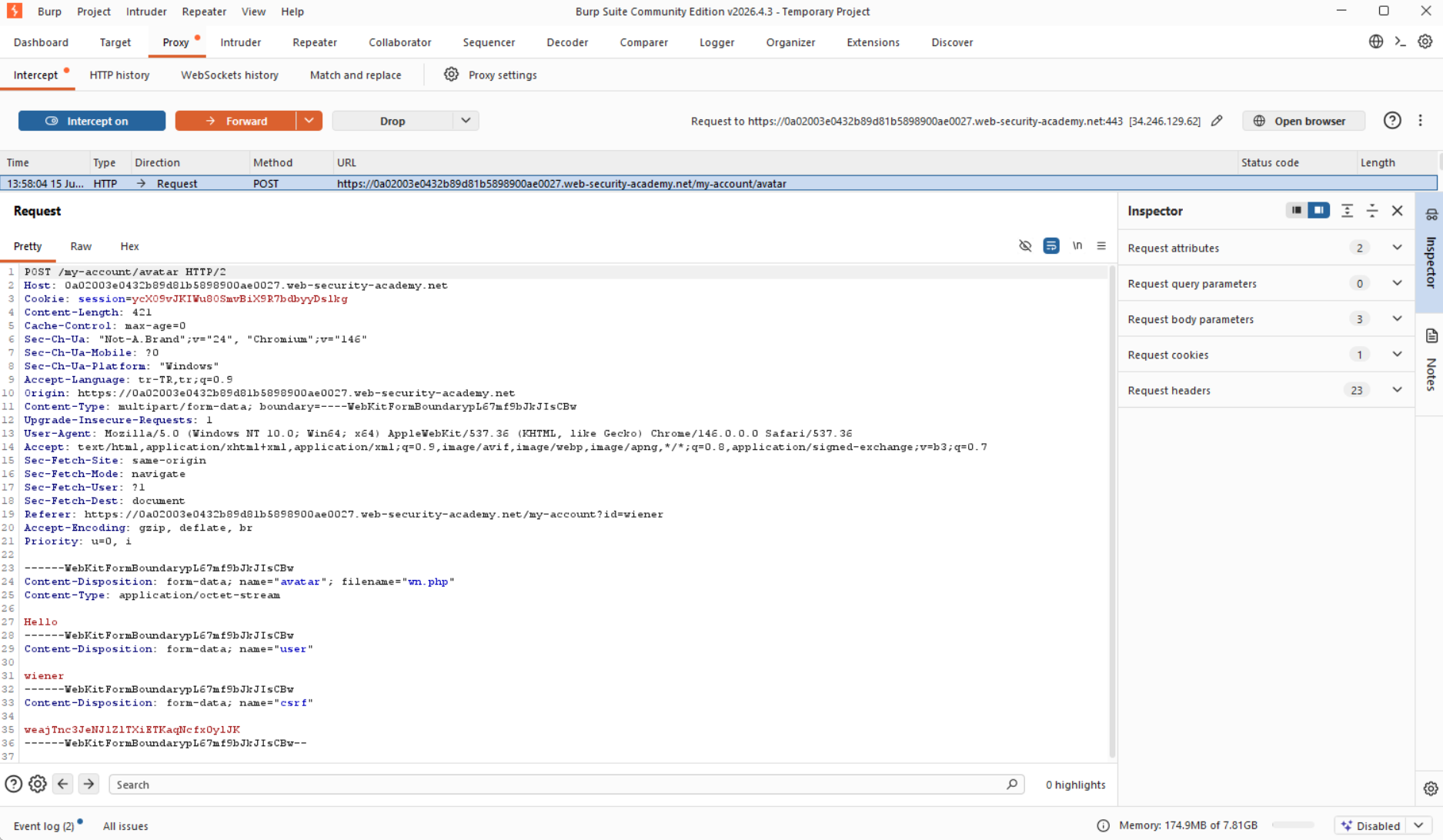Viewport: 1443px width, 840px height.
Task: Click the show newline characters icon
Action: click(x=1077, y=246)
